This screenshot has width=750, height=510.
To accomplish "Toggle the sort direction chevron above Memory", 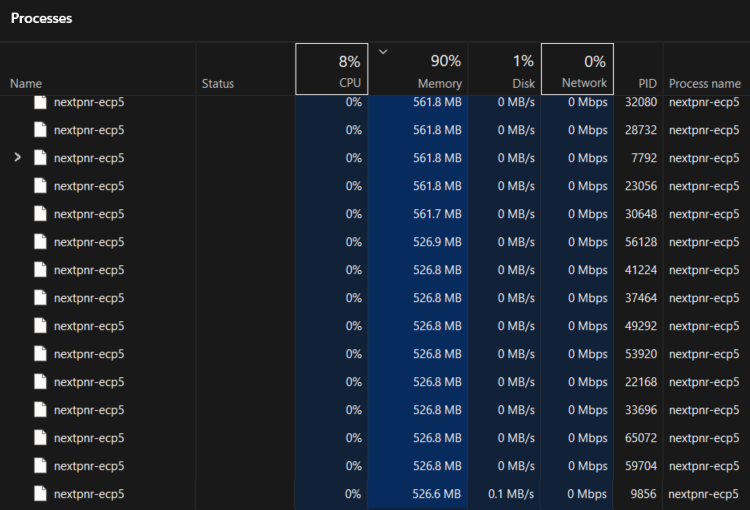I will (x=383, y=51).
